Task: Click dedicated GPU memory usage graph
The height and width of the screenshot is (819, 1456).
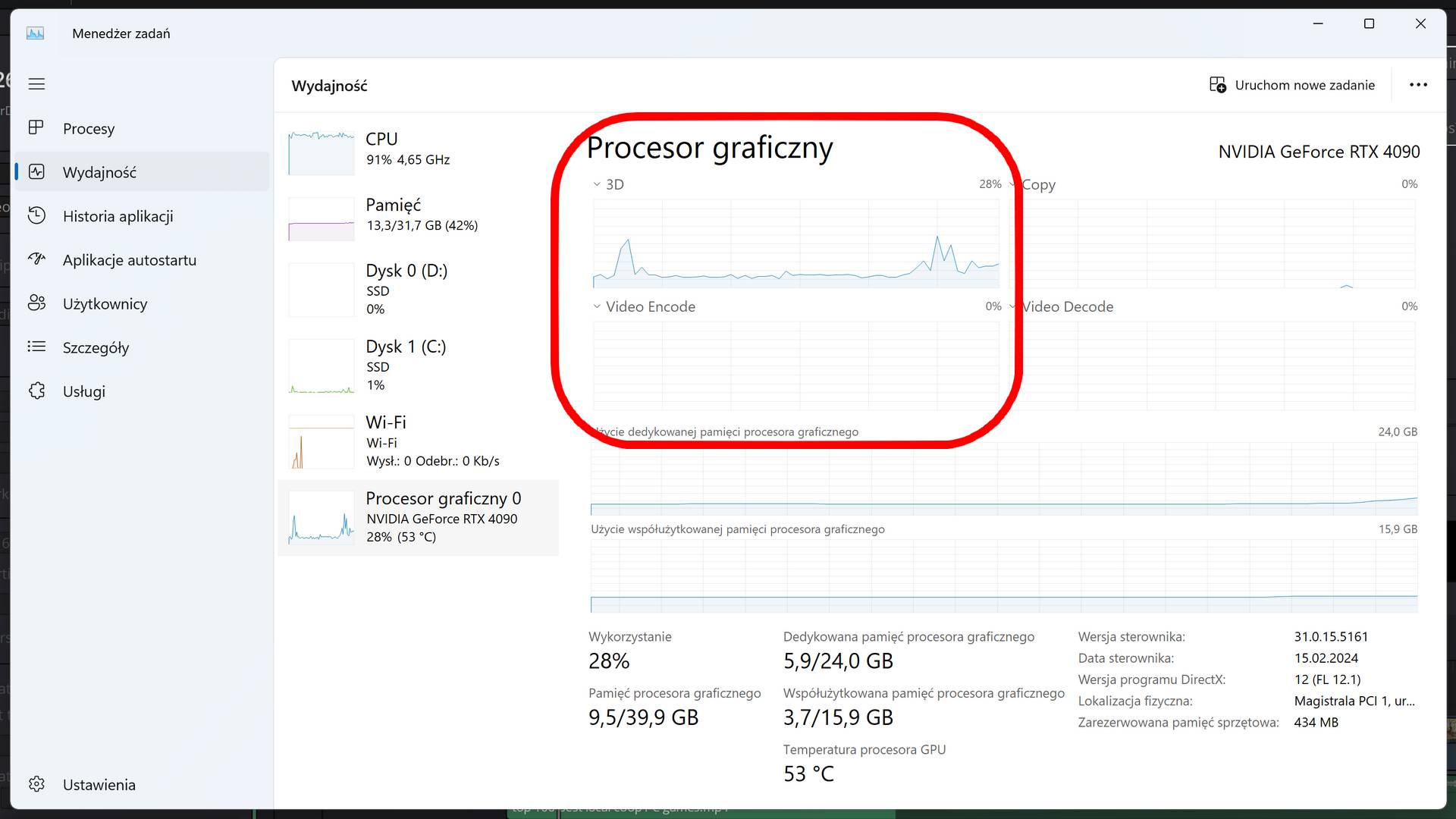Action: 1004,479
